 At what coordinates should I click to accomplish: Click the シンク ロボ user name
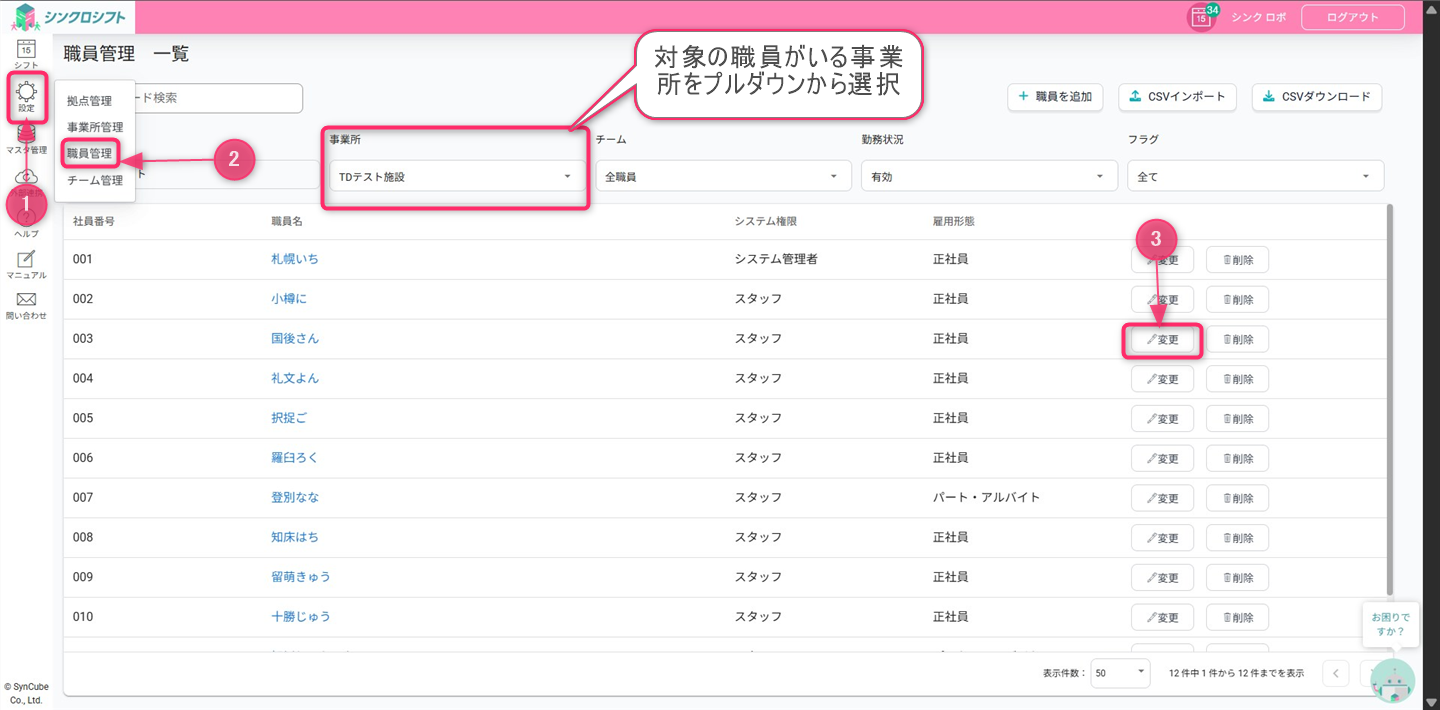(x=1259, y=17)
